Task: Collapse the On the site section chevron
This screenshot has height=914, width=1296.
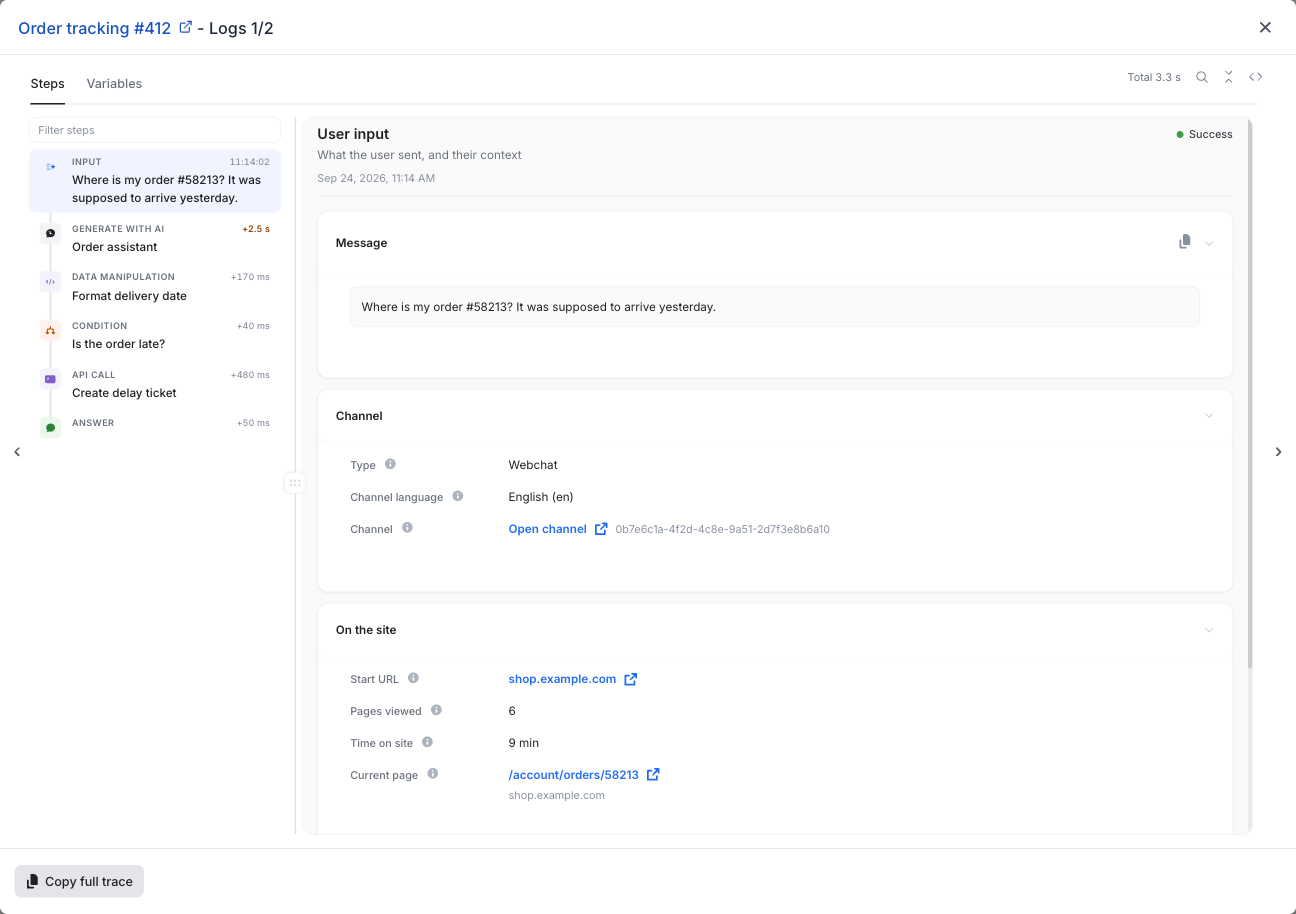Action: pos(1209,630)
